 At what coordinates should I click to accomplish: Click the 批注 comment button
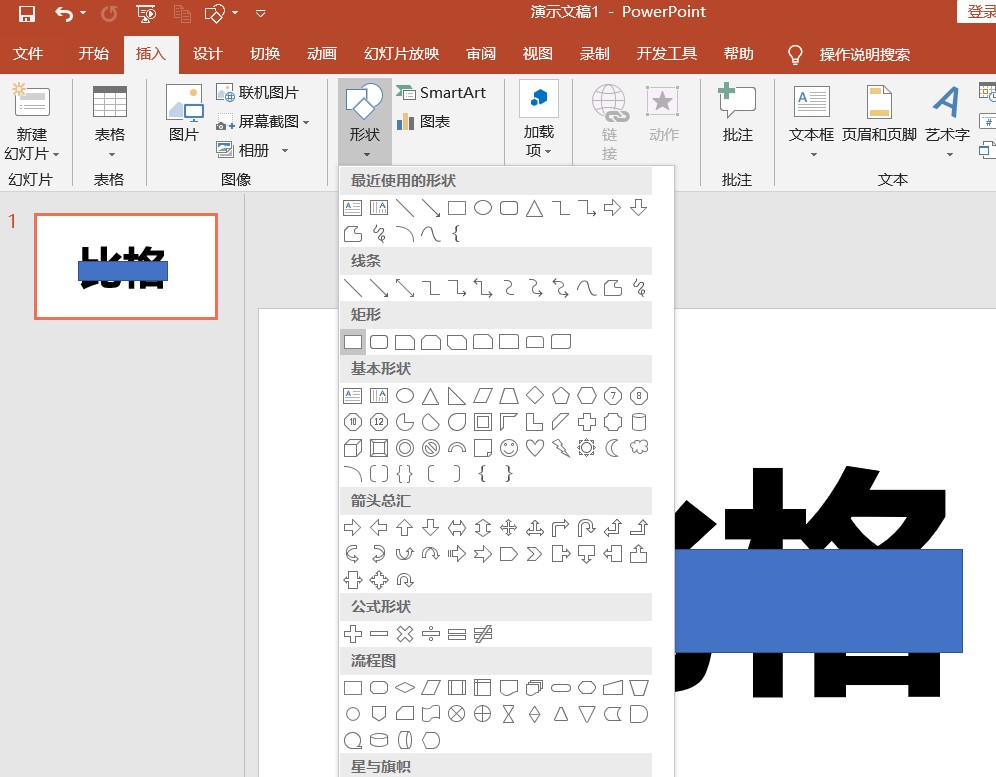click(737, 113)
